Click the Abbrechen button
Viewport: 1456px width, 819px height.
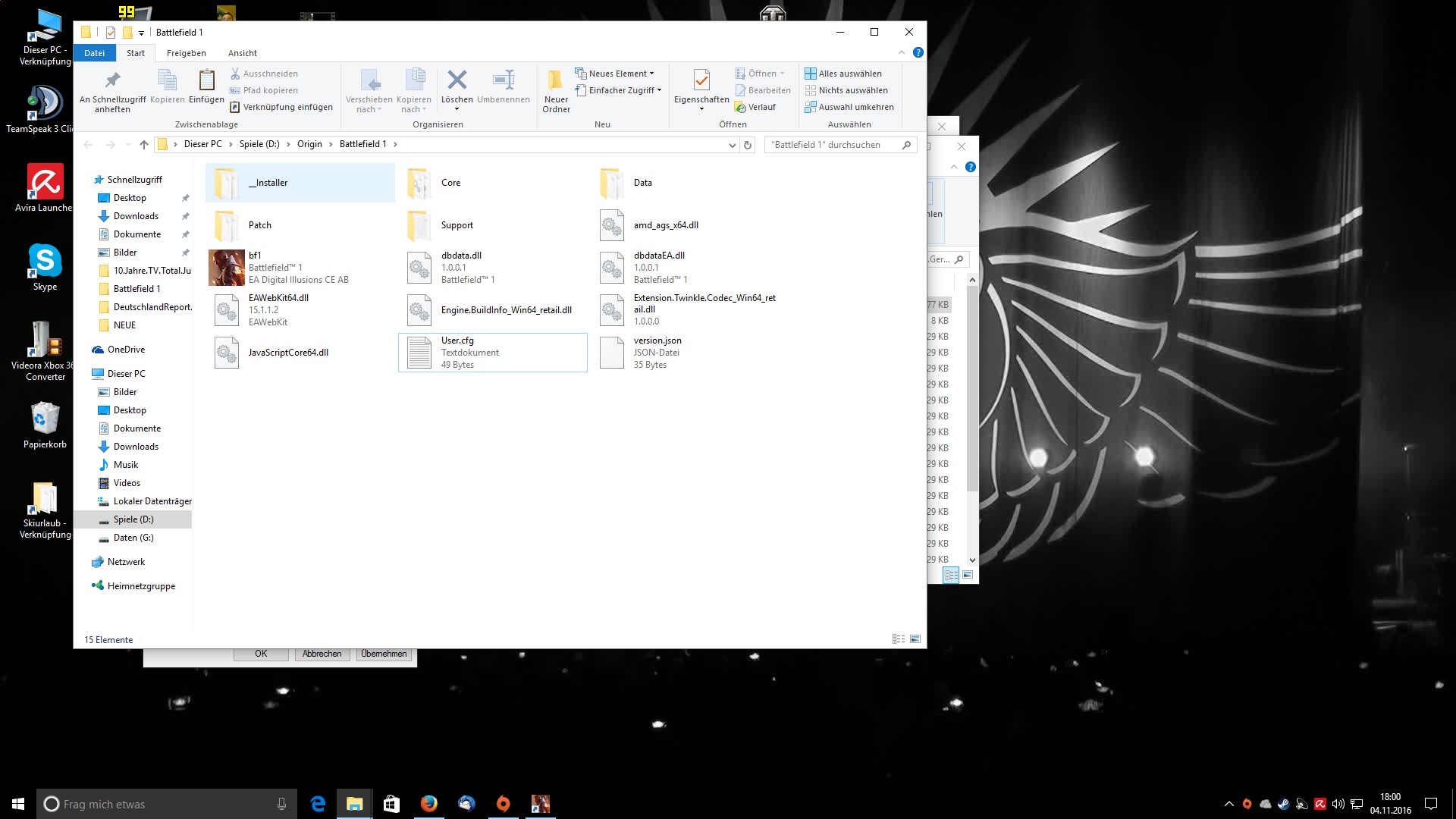[322, 654]
